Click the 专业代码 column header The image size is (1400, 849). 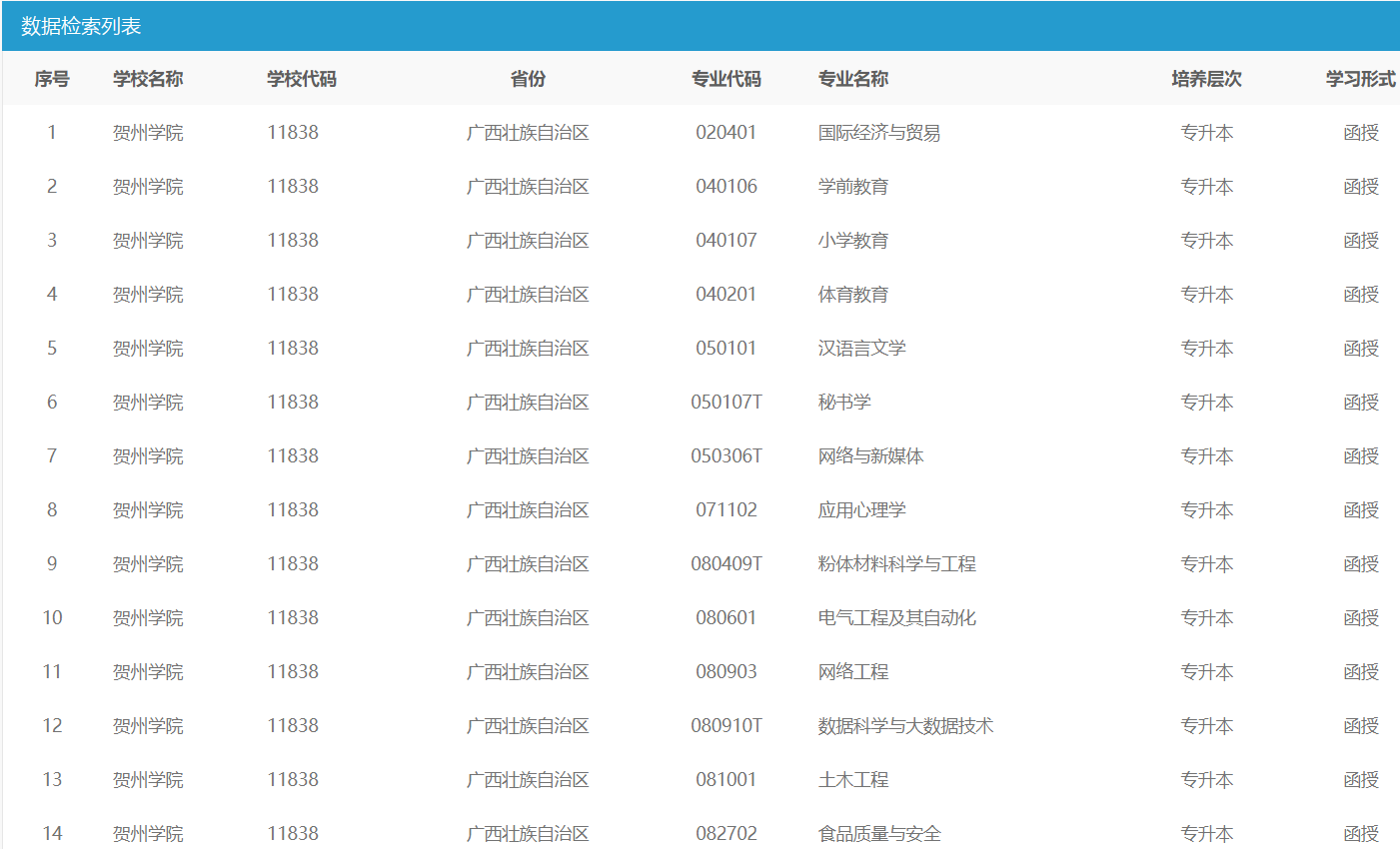[x=726, y=79]
